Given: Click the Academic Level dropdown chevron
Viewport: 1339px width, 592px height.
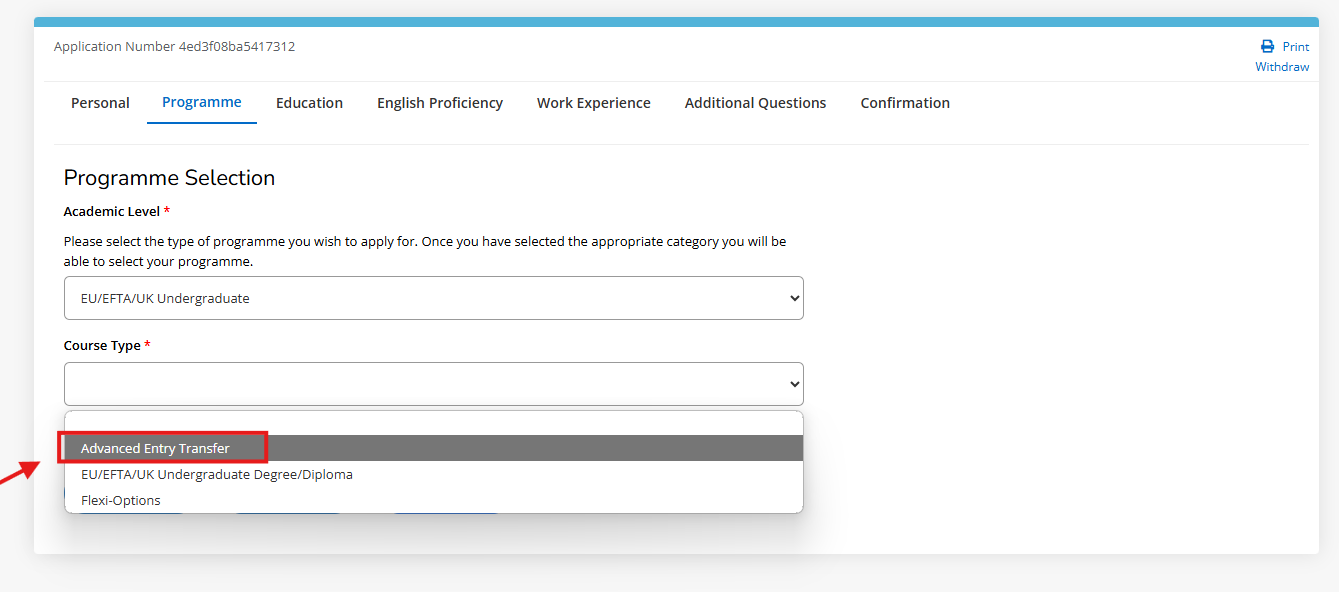Looking at the screenshot, I should tap(792, 297).
